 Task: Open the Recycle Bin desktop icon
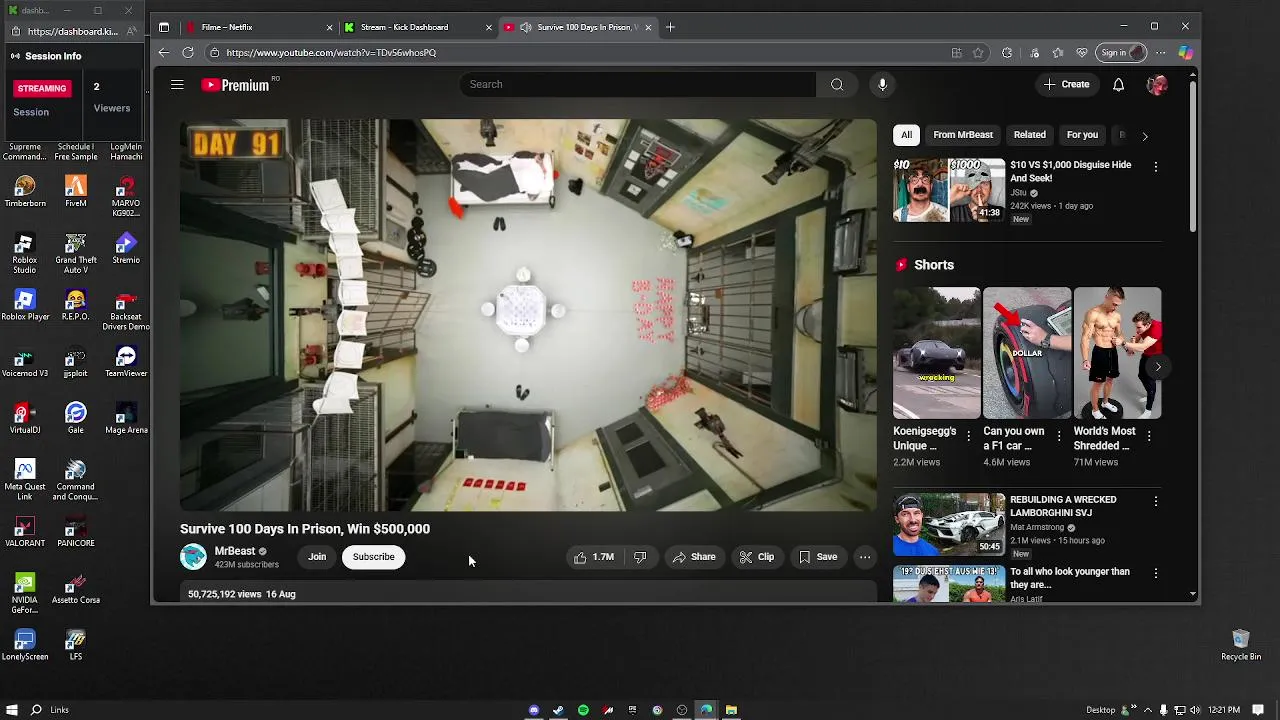pyautogui.click(x=1241, y=645)
